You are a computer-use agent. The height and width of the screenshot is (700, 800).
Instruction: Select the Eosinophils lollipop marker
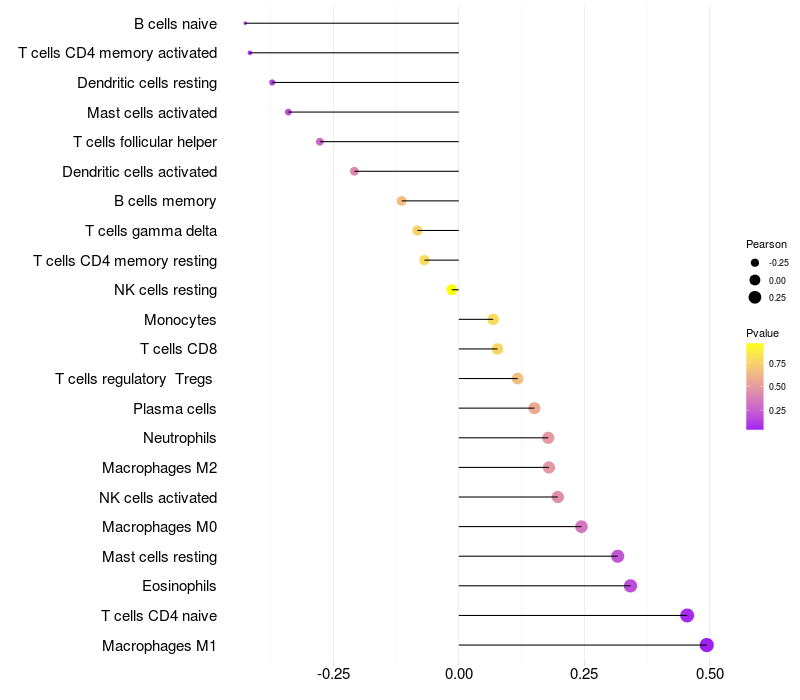[x=630, y=586]
